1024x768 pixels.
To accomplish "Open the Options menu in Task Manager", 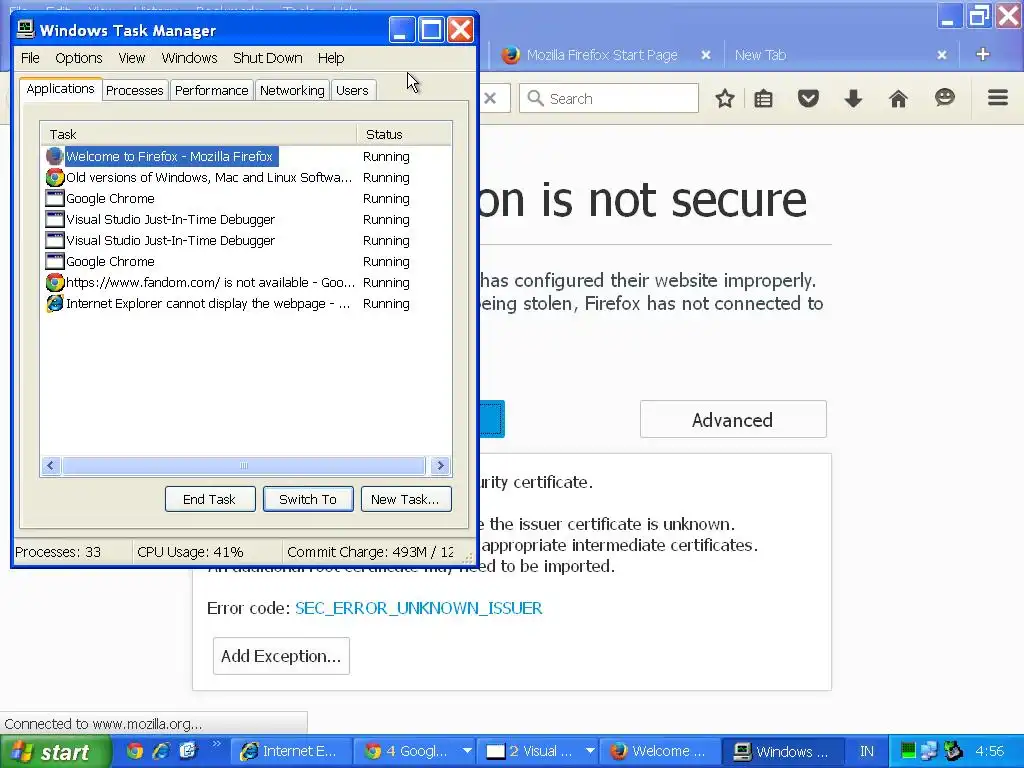I will [x=78, y=58].
